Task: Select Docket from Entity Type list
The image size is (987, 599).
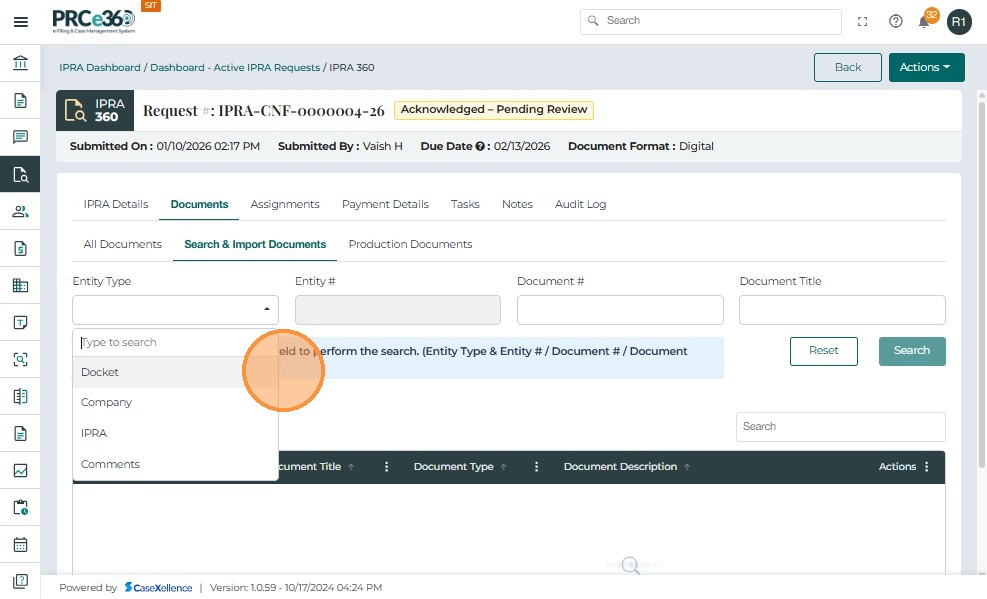Action: click(x=175, y=372)
